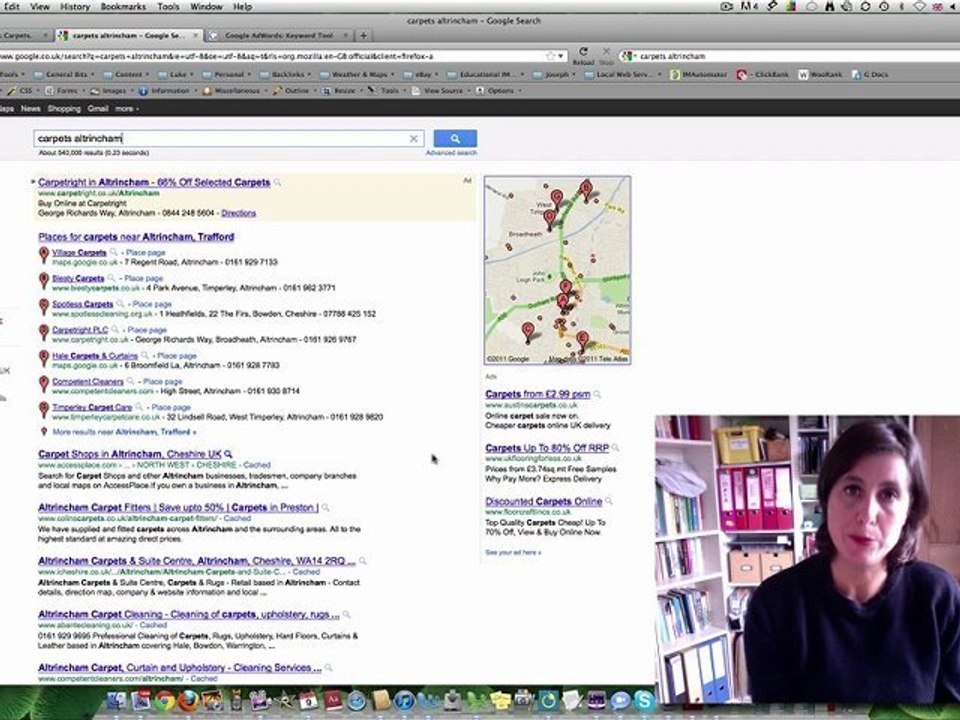This screenshot has width=960, height=720.
Task: Click Advanced search link
Action: 451,152
